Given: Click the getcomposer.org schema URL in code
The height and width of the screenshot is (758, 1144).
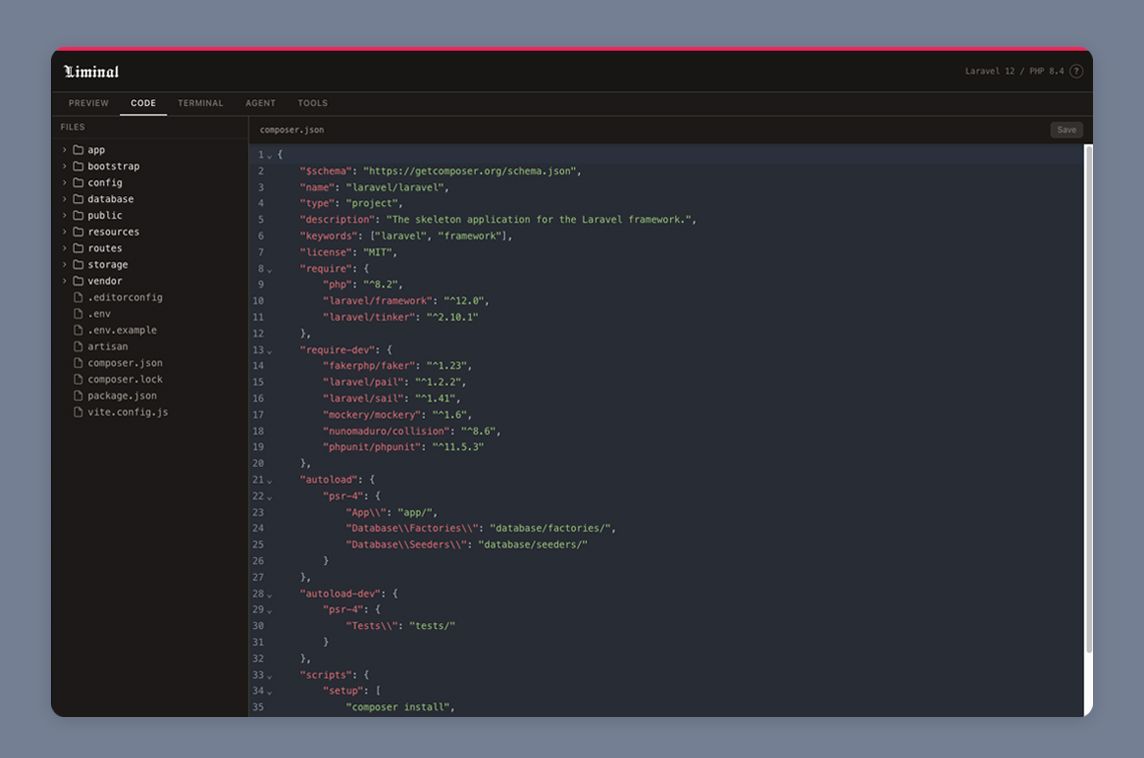Looking at the screenshot, I should pyautogui.click(x=472, y=171).
